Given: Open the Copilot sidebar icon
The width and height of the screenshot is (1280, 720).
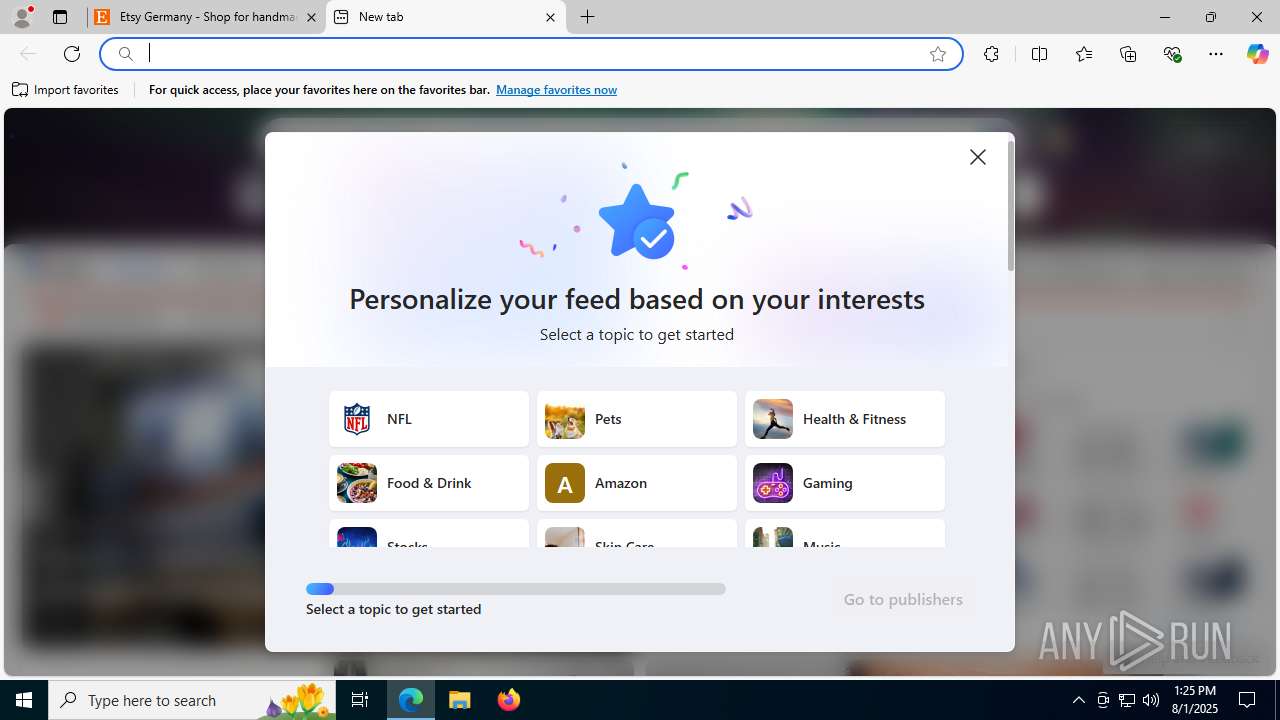Looking at the screenshot, I should [1257, 54].
